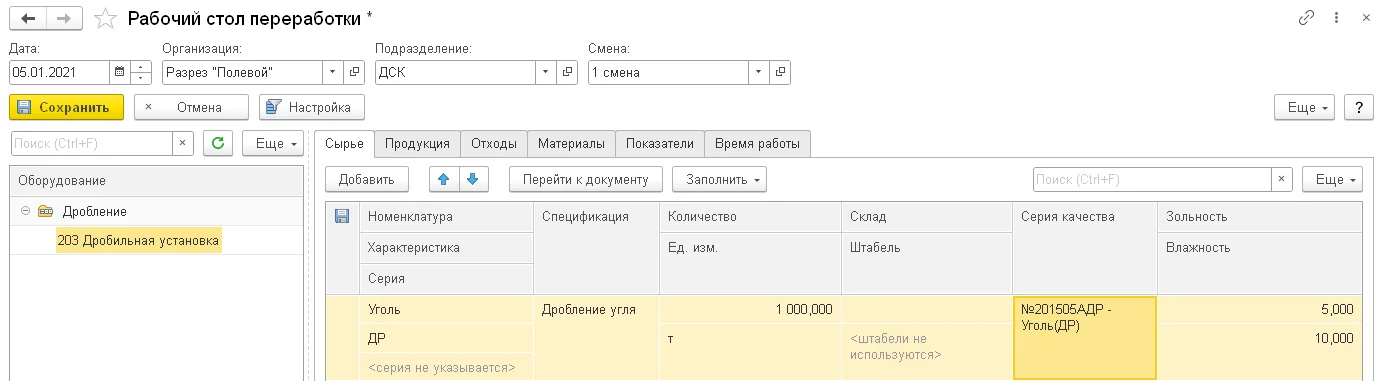Select the quantity cell 1 000,000
This screenshot has width=1390, height=381.
coord(750,310)
